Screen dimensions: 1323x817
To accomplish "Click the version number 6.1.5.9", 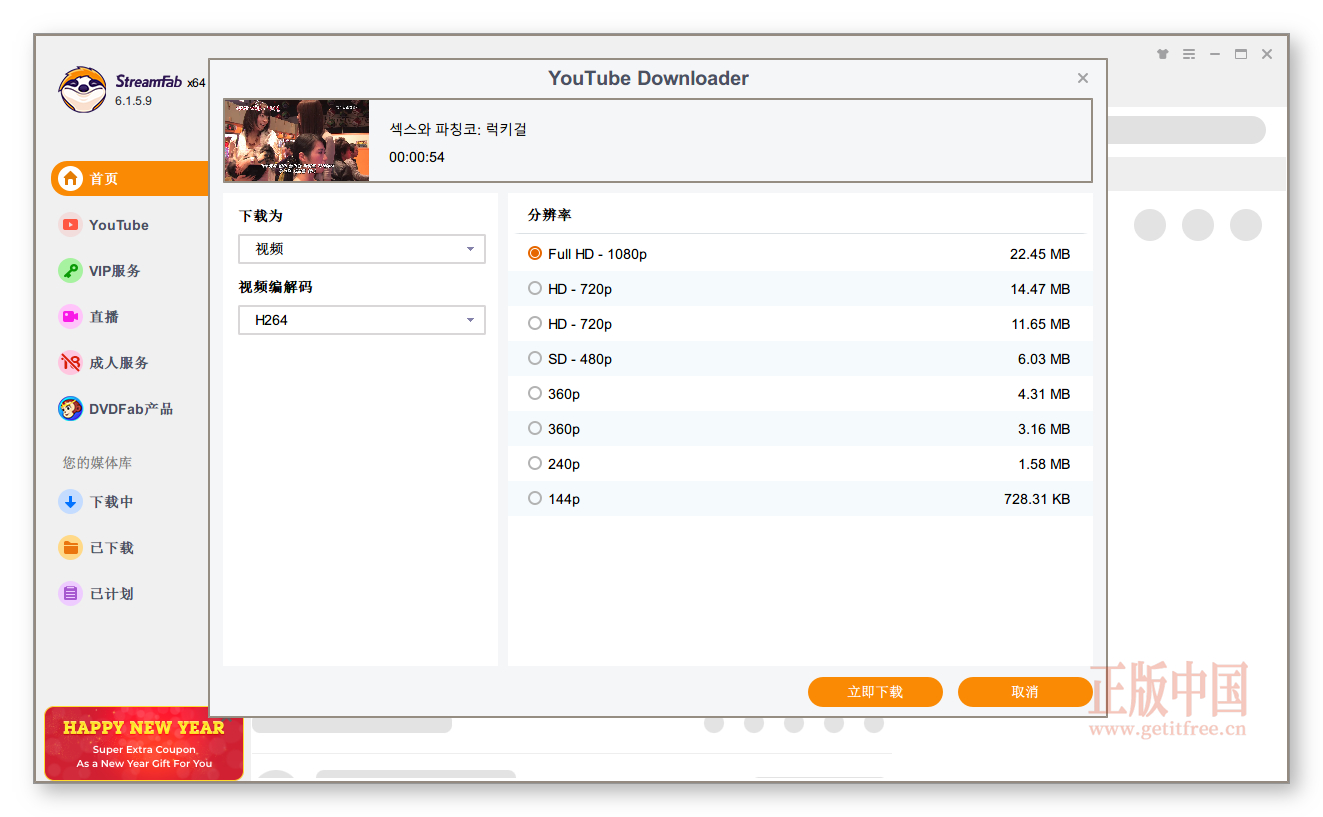I will point(133,101).
